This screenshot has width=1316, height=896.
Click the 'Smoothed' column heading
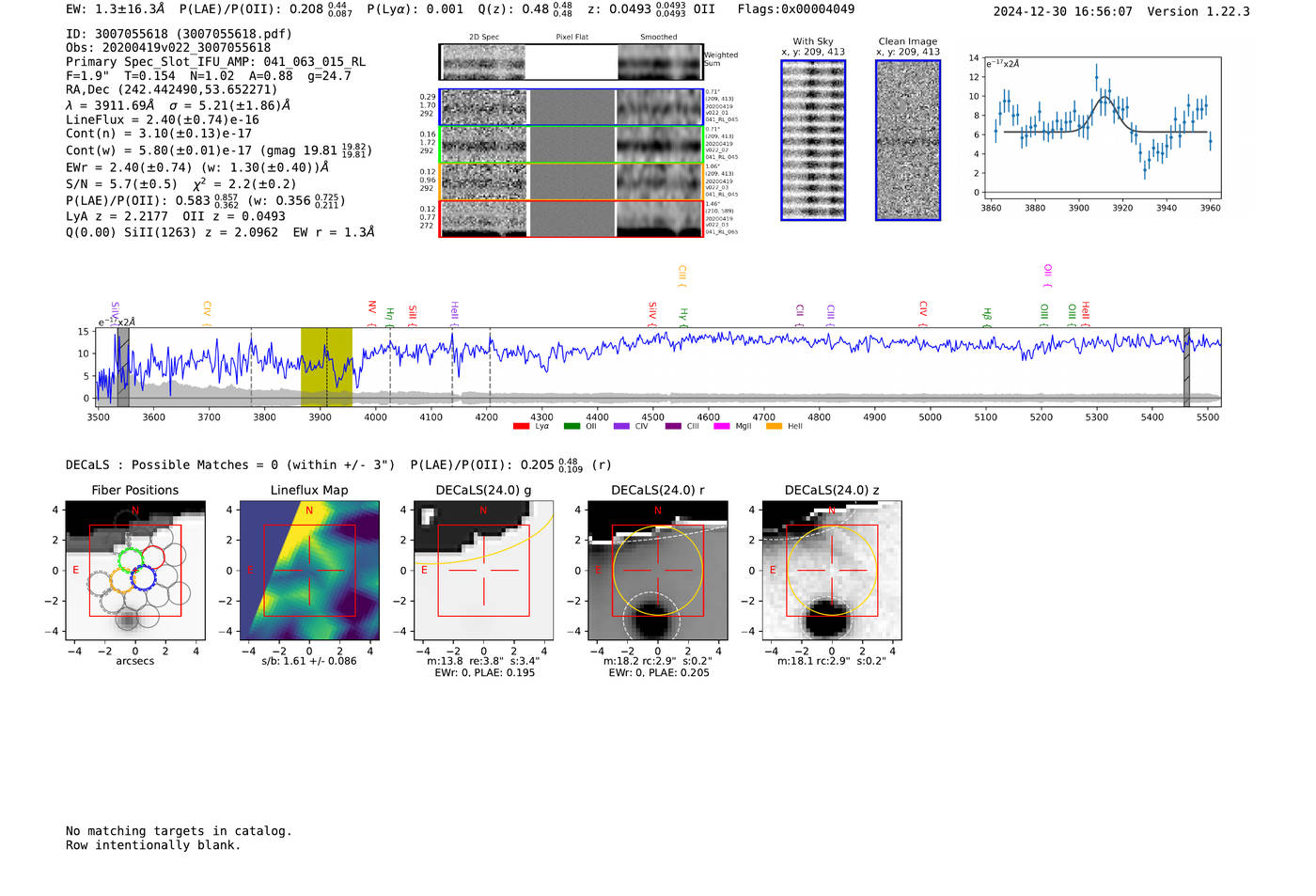[658, 38]
